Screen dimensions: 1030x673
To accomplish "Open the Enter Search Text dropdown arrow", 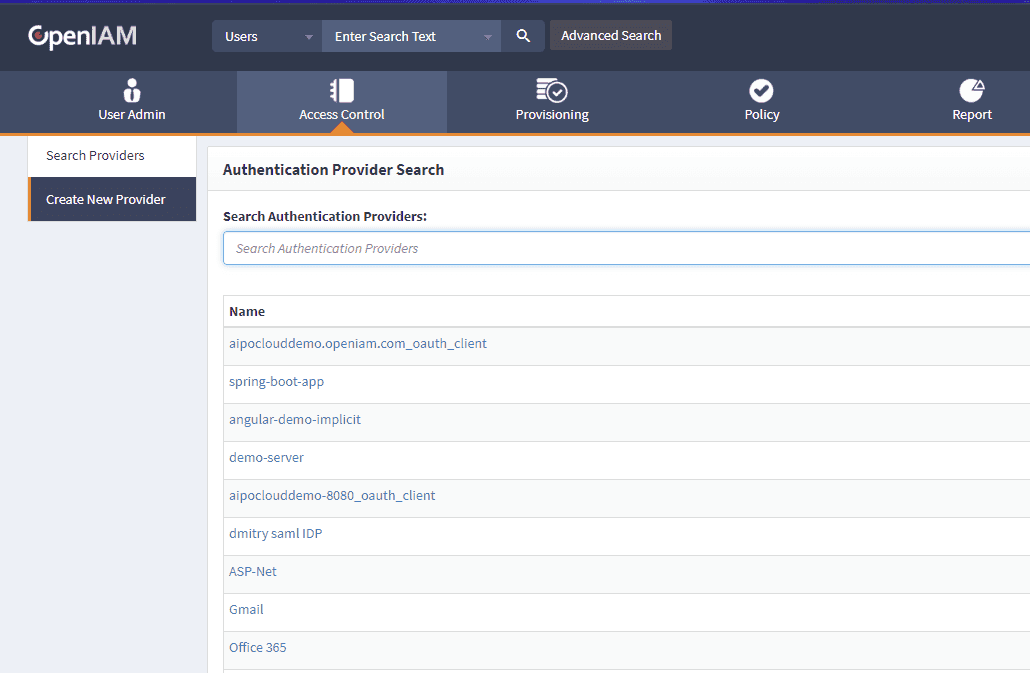I will 488,37.
